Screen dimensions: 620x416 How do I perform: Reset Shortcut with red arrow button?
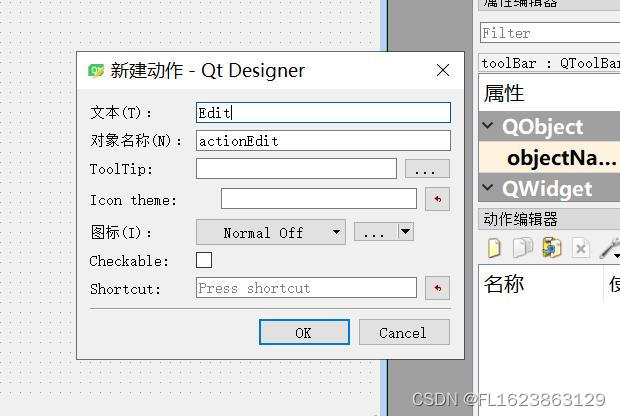click(437, 288)
